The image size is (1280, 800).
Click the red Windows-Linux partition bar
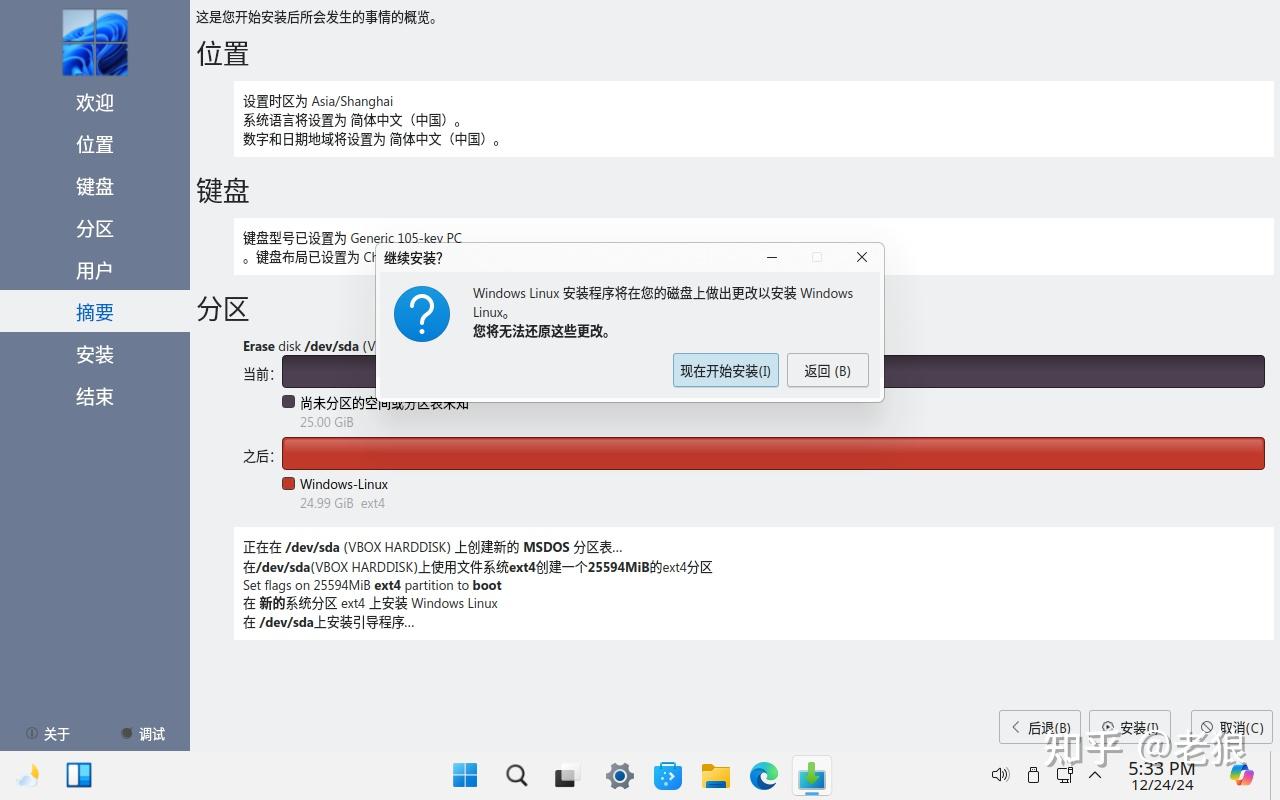tap(774, 453)
